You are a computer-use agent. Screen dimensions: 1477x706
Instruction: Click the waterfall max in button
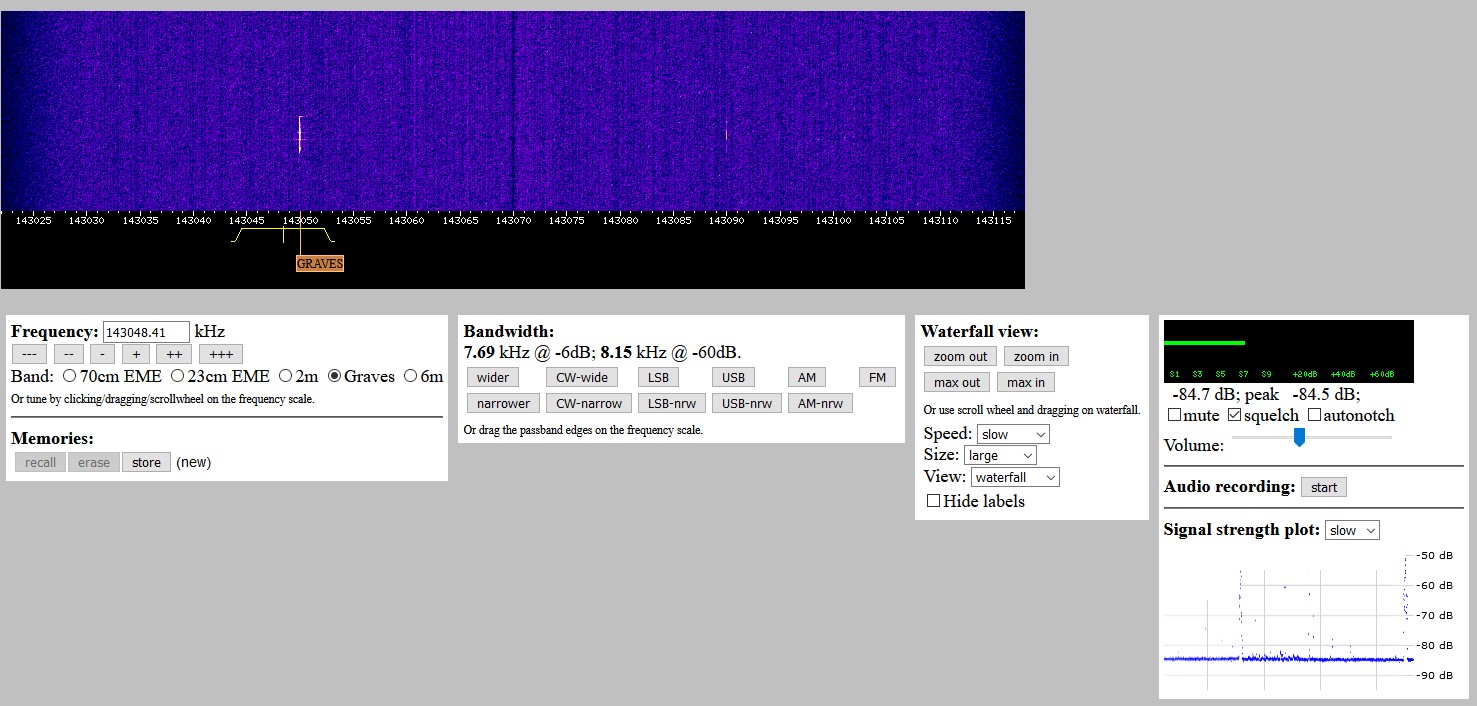tap(1026, 382)
